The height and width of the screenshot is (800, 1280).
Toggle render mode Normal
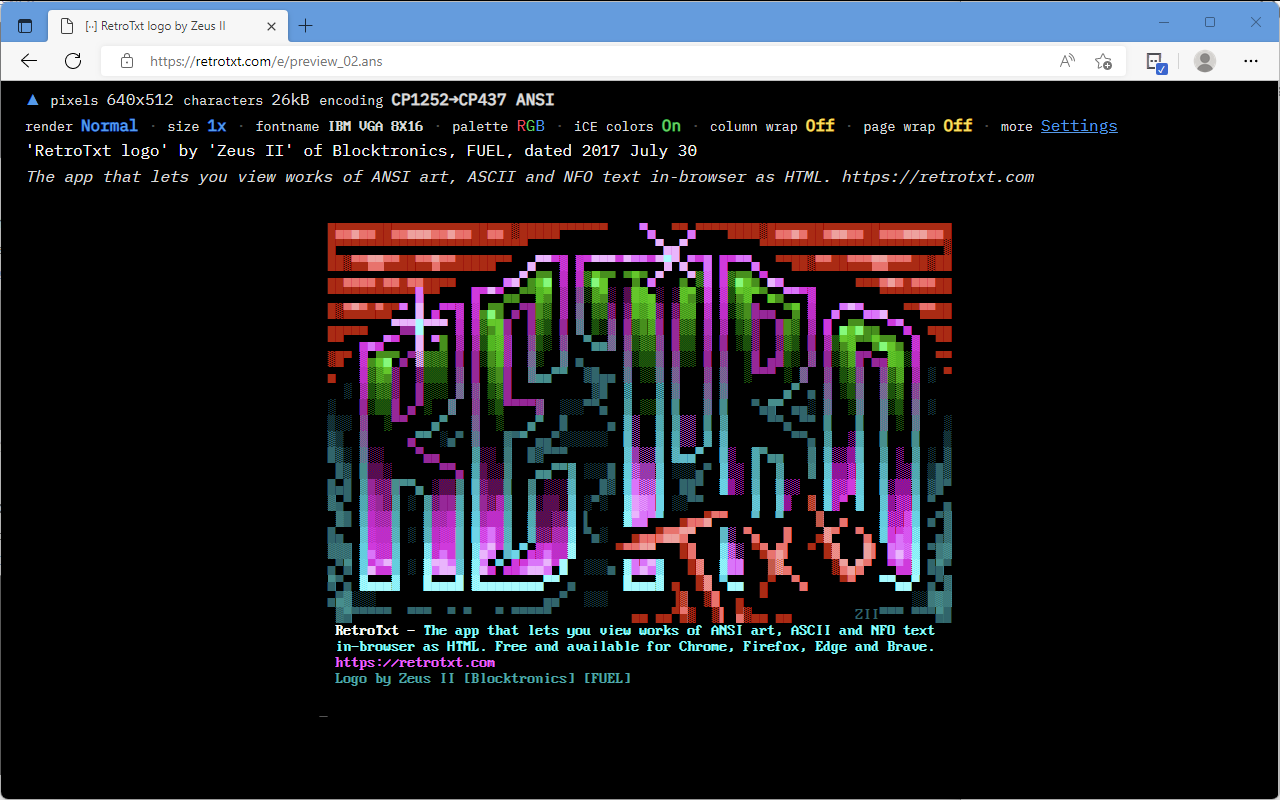tap(109, 126)
